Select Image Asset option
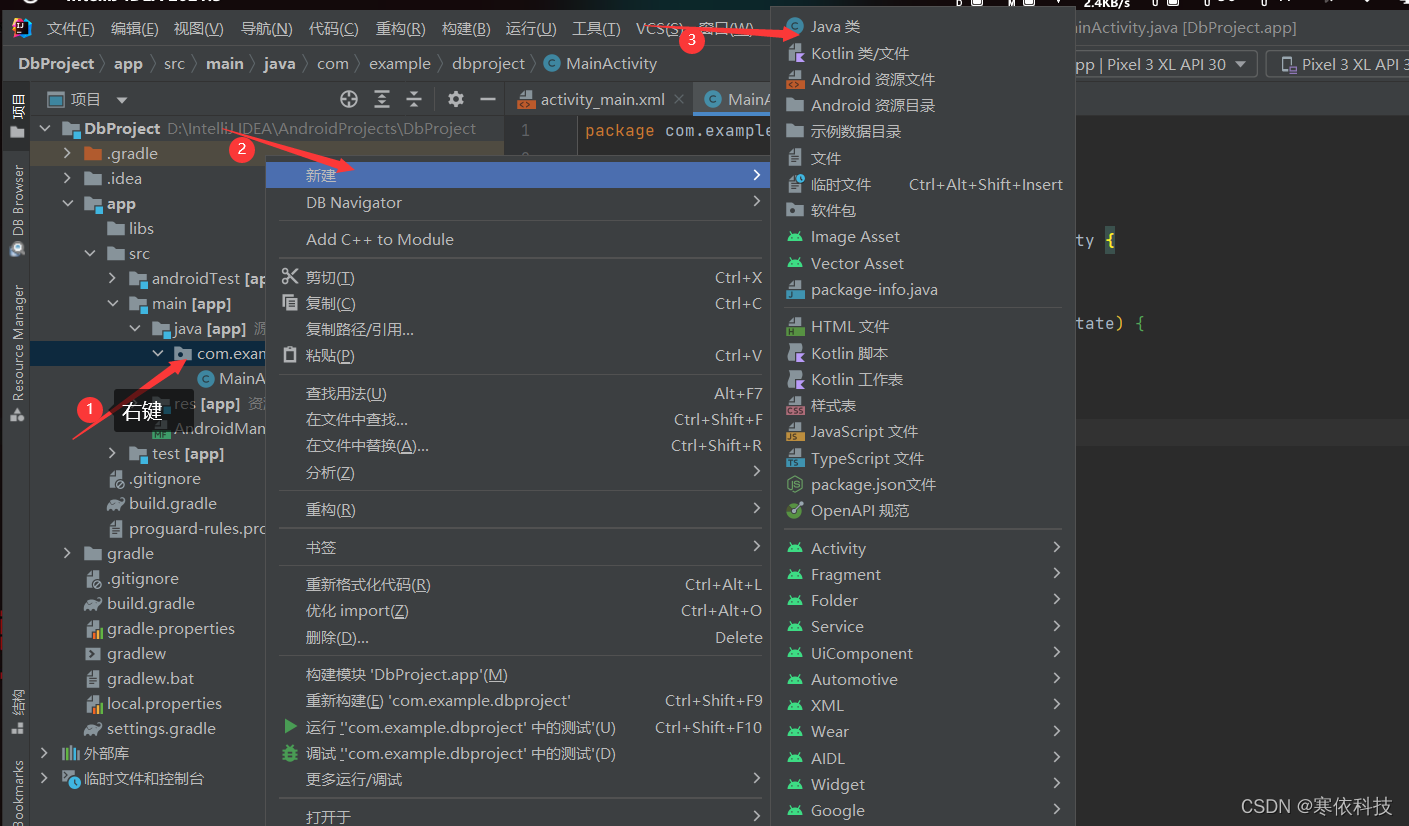Viewport: 1409px width, 826px height. [921, 237]
